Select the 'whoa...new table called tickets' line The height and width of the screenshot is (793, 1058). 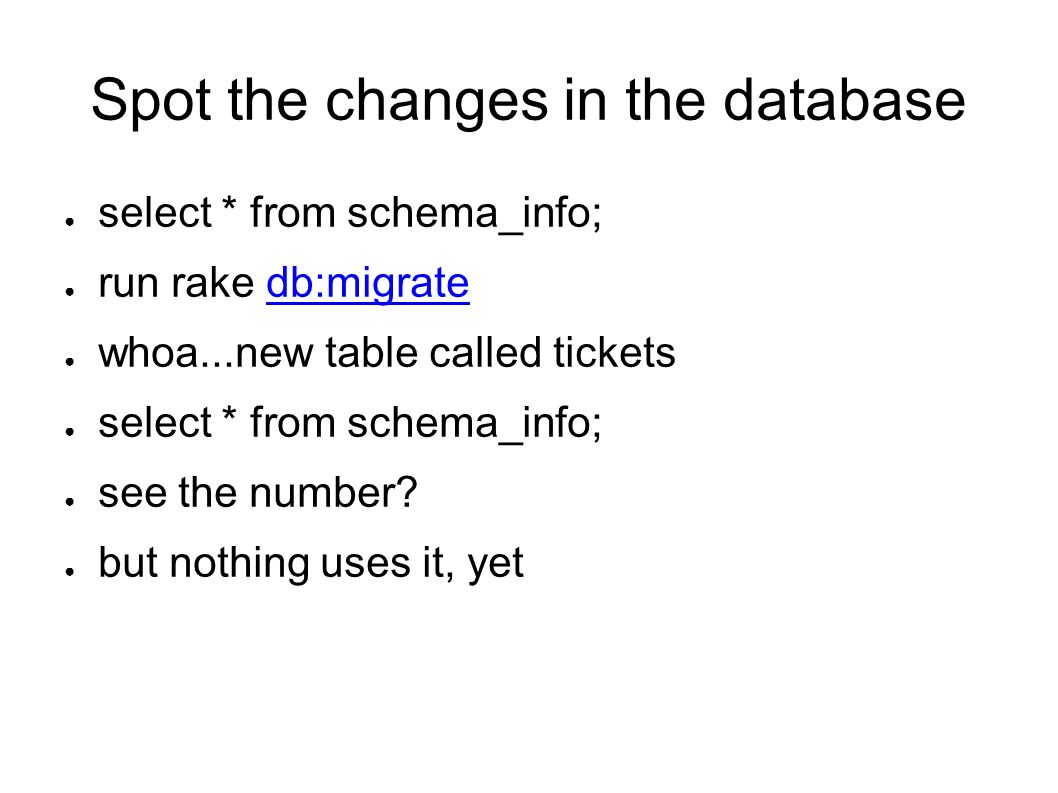[x=387, y=352]
